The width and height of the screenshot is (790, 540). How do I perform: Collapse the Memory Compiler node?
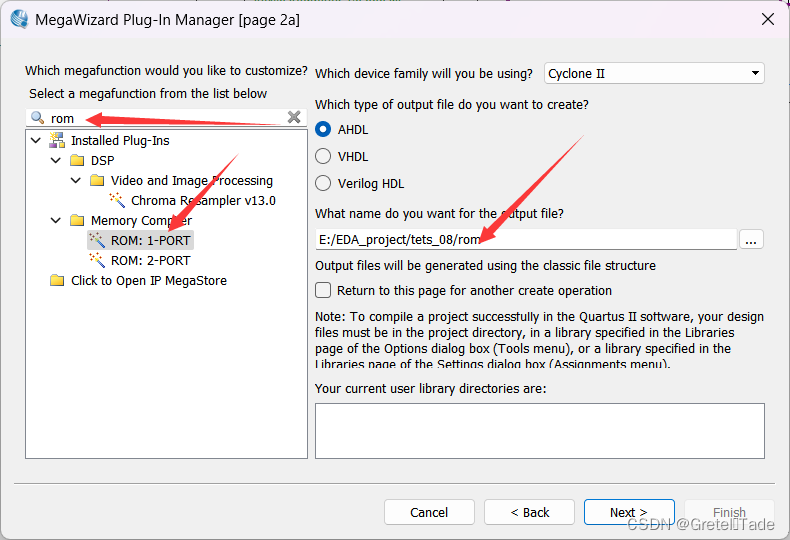tap(56, 221)
